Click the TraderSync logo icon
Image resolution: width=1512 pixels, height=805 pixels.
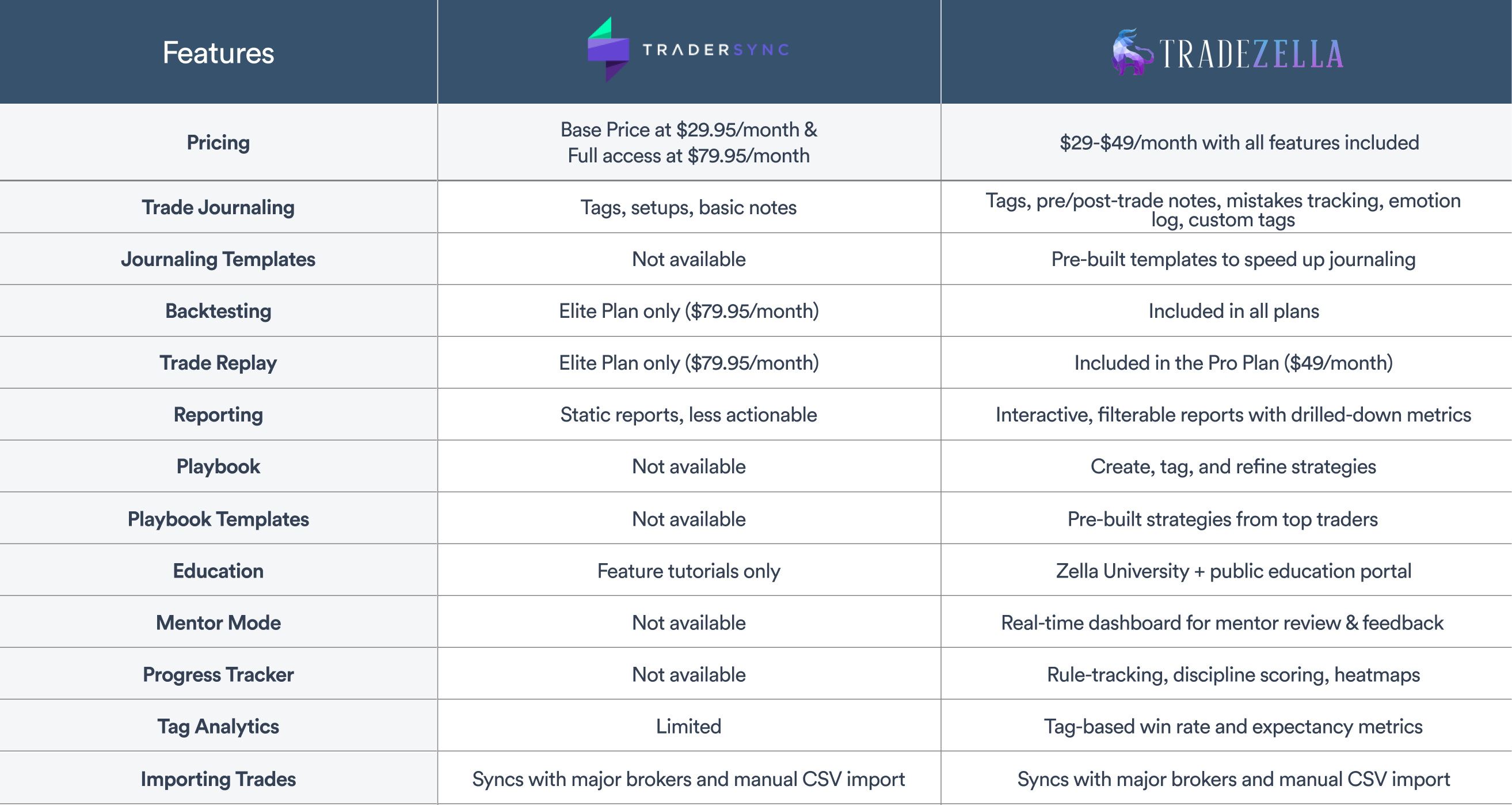[x=608, y=50]
